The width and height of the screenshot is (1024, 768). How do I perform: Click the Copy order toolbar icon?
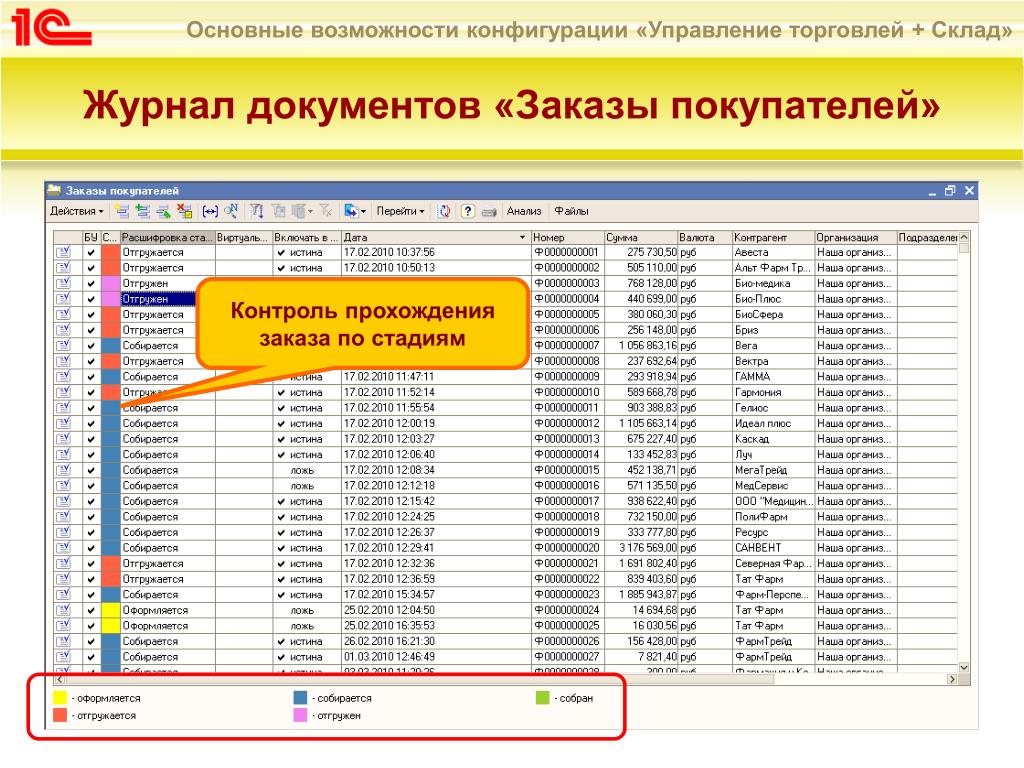click(x=143, y=211)
